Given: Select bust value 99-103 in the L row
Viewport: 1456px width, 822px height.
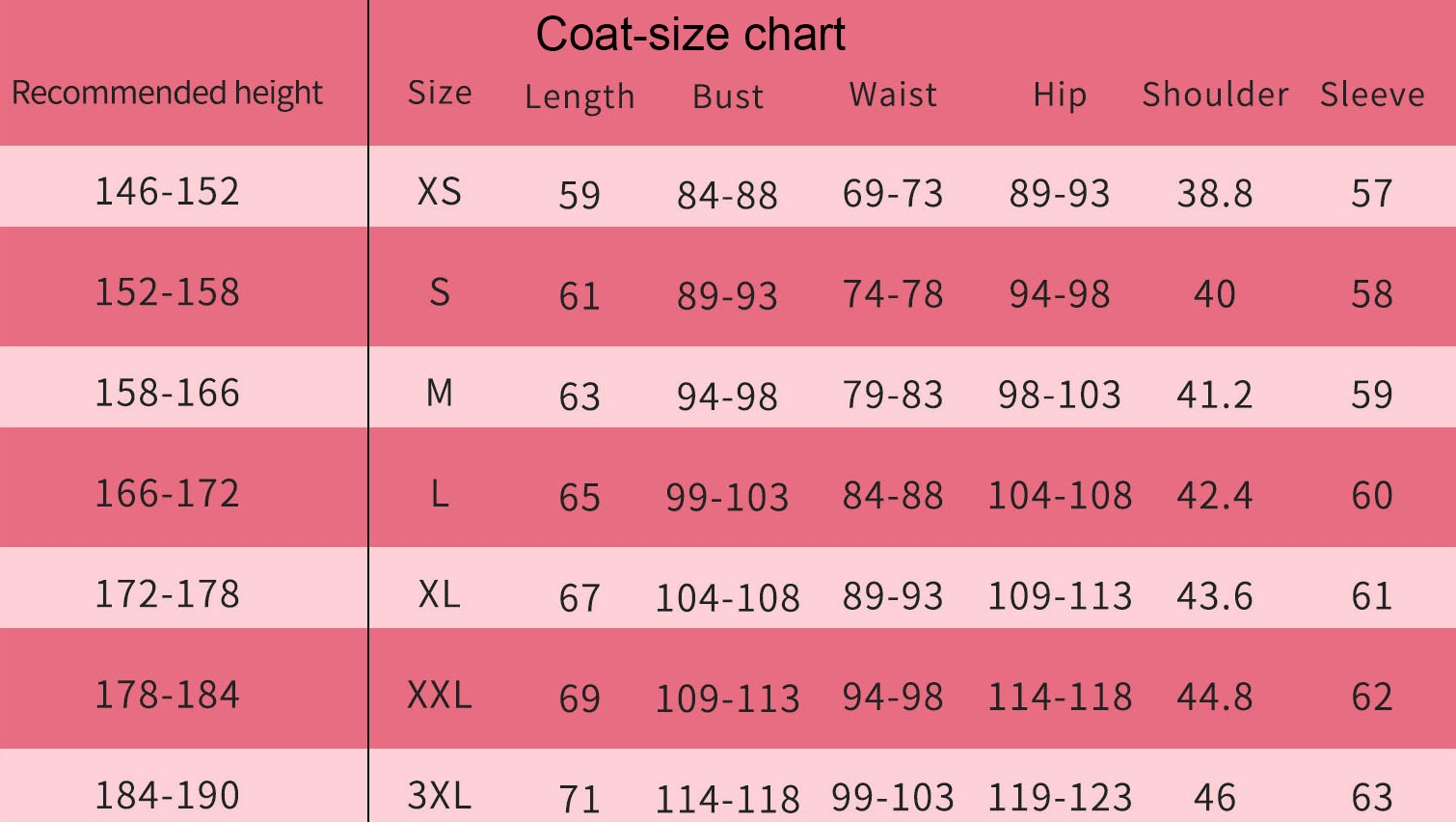Looking at the screenshot, I should [727, 498].
